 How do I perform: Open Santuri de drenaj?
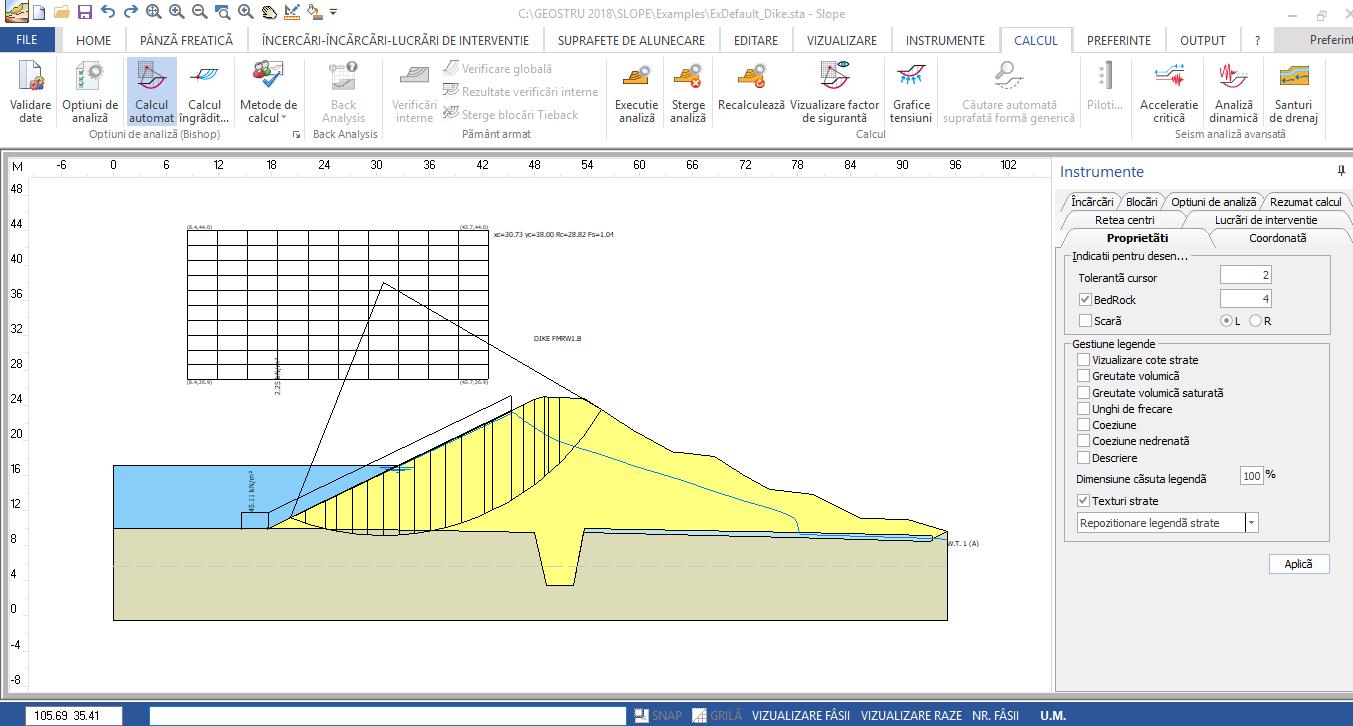pyautogui.click(x=1296, y=92)
